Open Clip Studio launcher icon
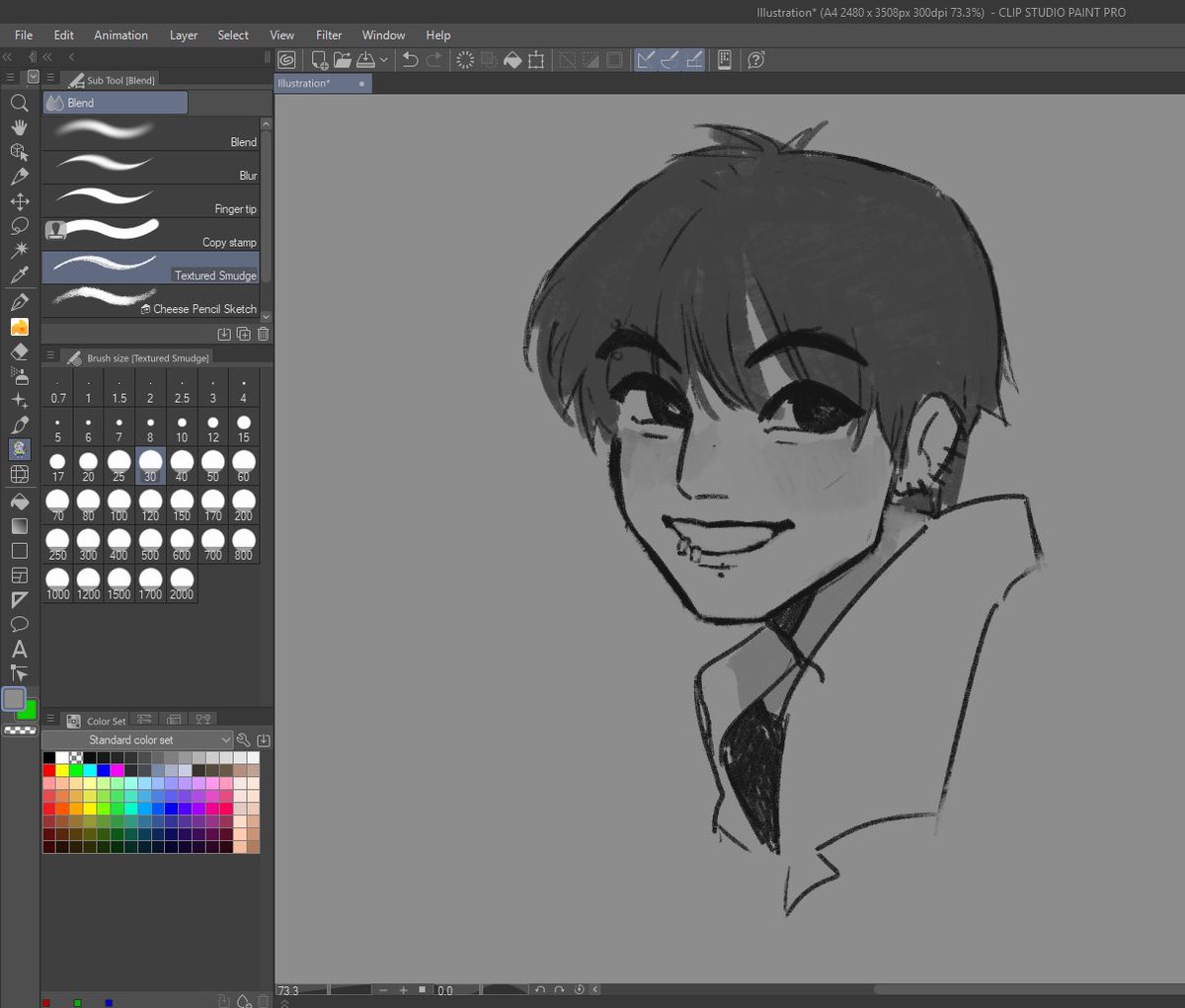Screen dimensions: 1185x1008 (x=286, y=60)
